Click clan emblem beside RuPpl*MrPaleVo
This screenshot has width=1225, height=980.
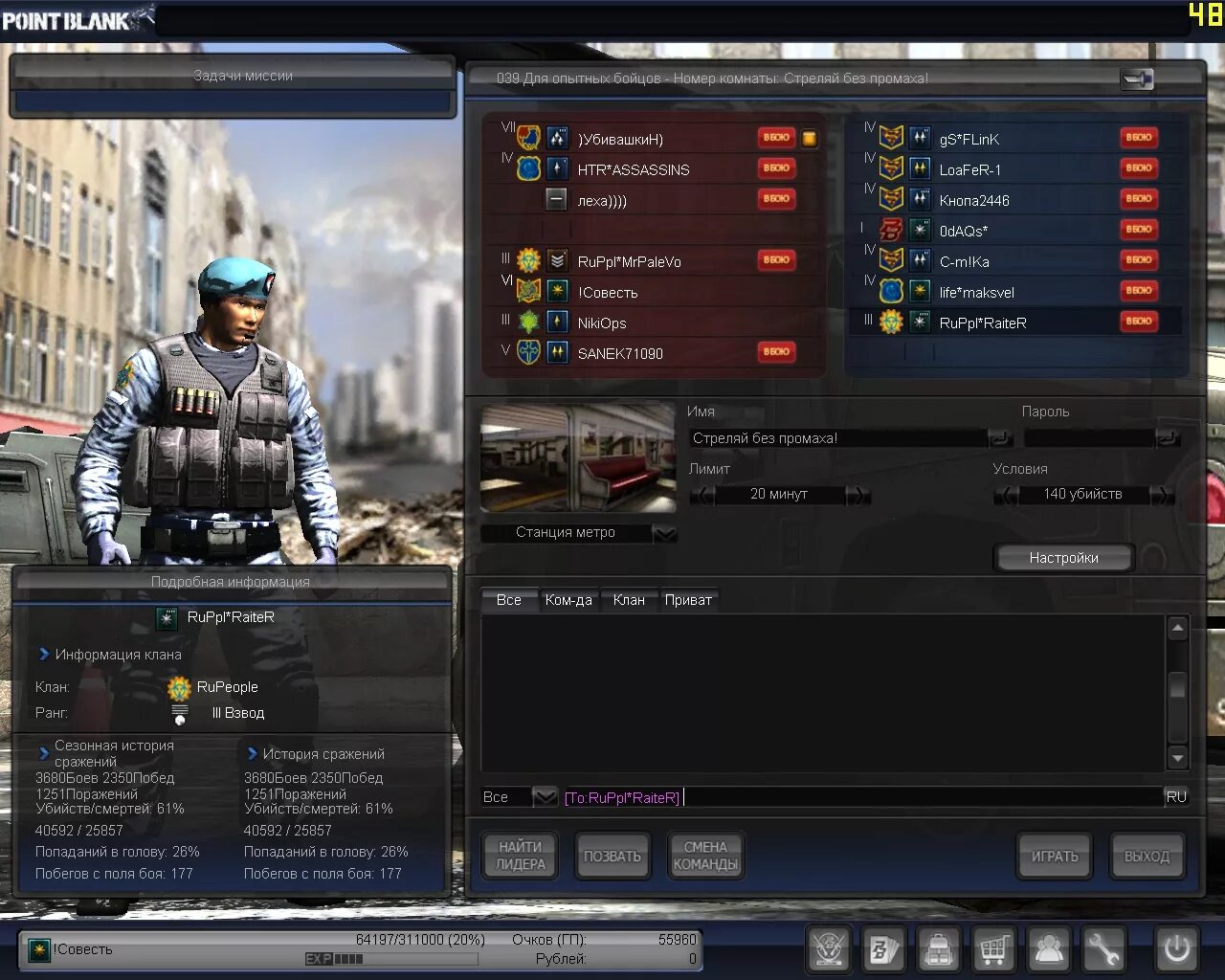[x=528, y=260]
